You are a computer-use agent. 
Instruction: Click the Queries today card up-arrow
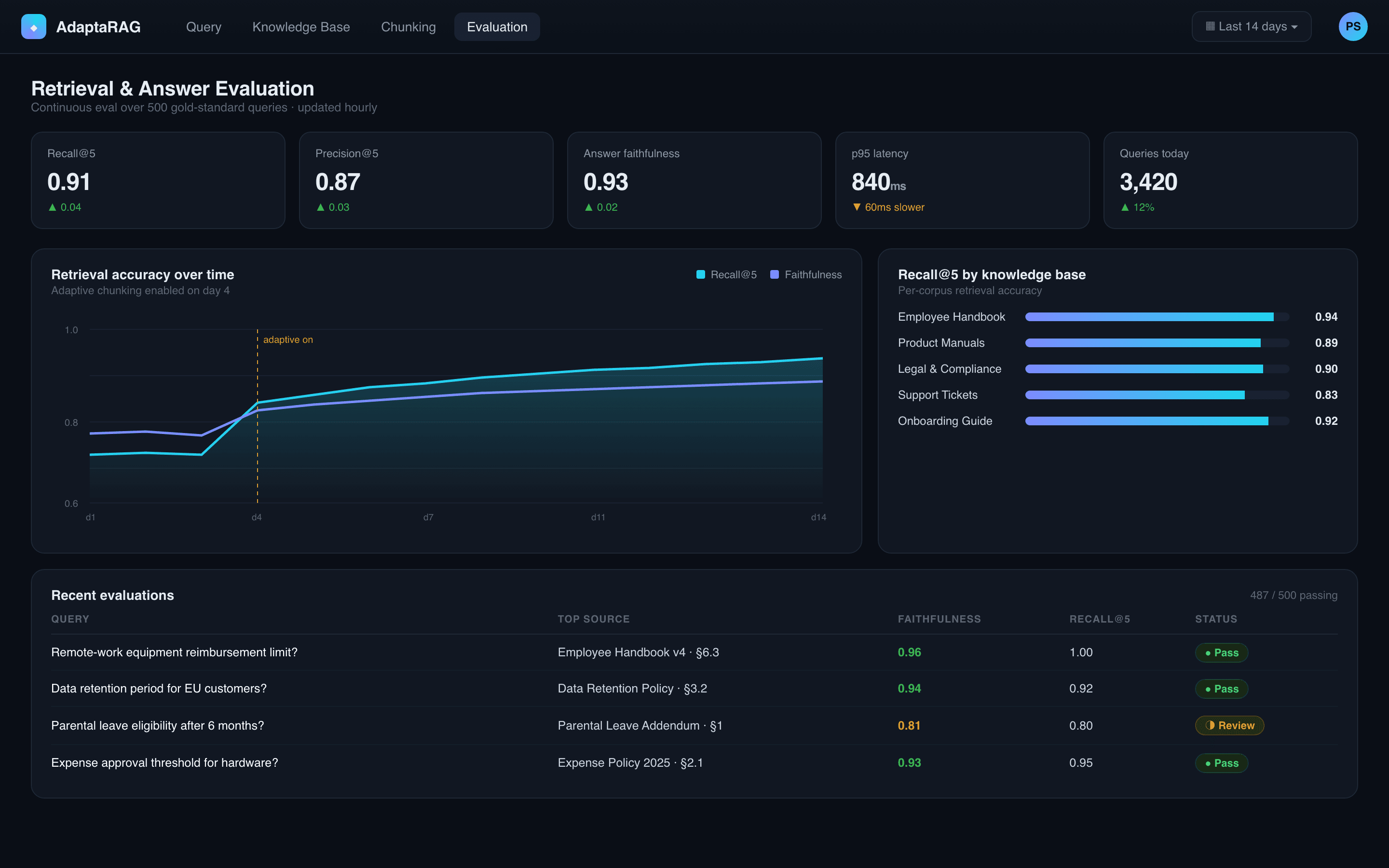pyautogui.click(x=1124, y=207)
